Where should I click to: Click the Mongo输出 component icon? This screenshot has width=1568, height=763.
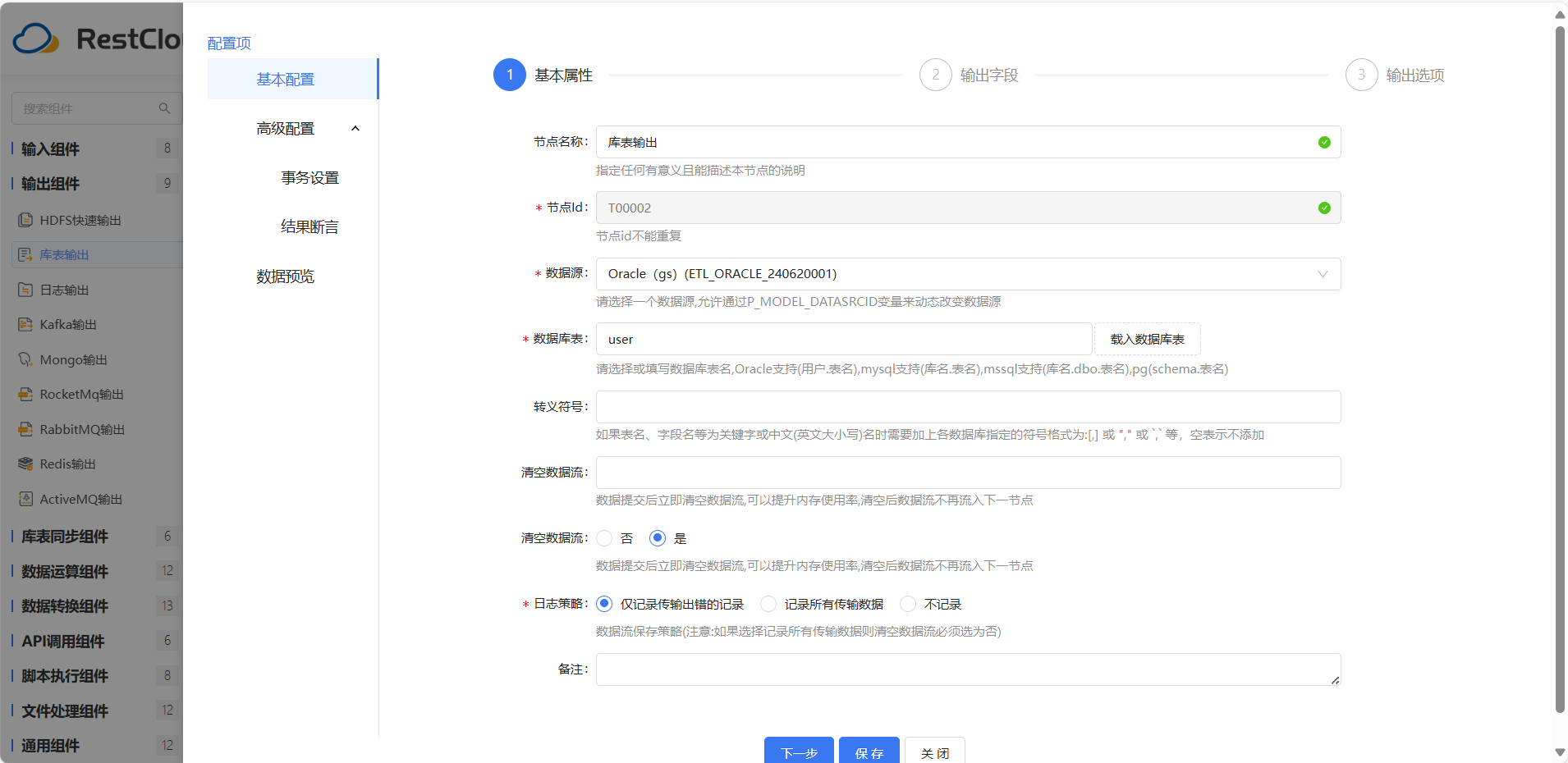pos(25,359)
